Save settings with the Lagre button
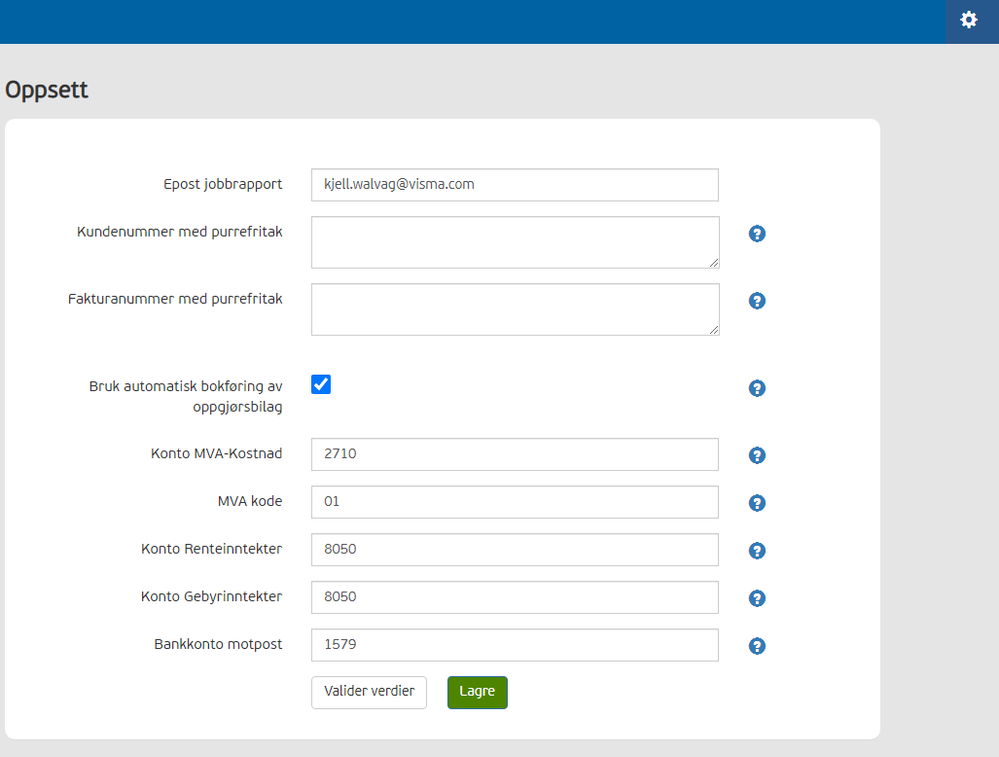Viewport: 999px width, 757px height. tap(477, 692)
